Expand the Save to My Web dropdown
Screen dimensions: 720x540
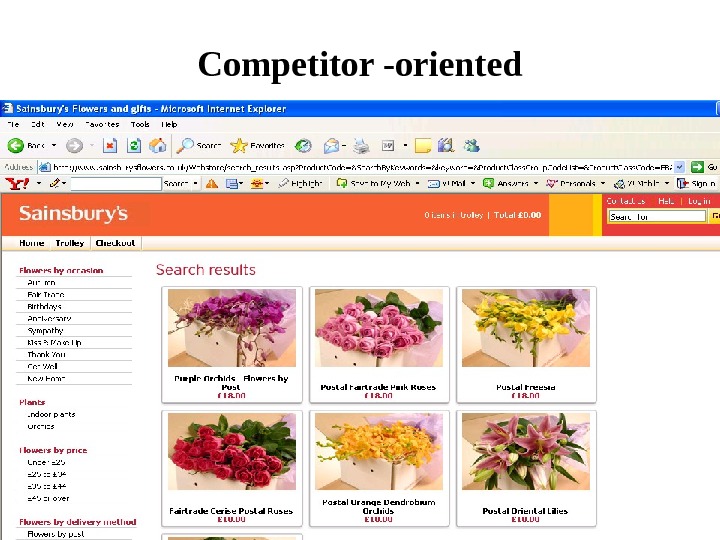pos(417,183)
